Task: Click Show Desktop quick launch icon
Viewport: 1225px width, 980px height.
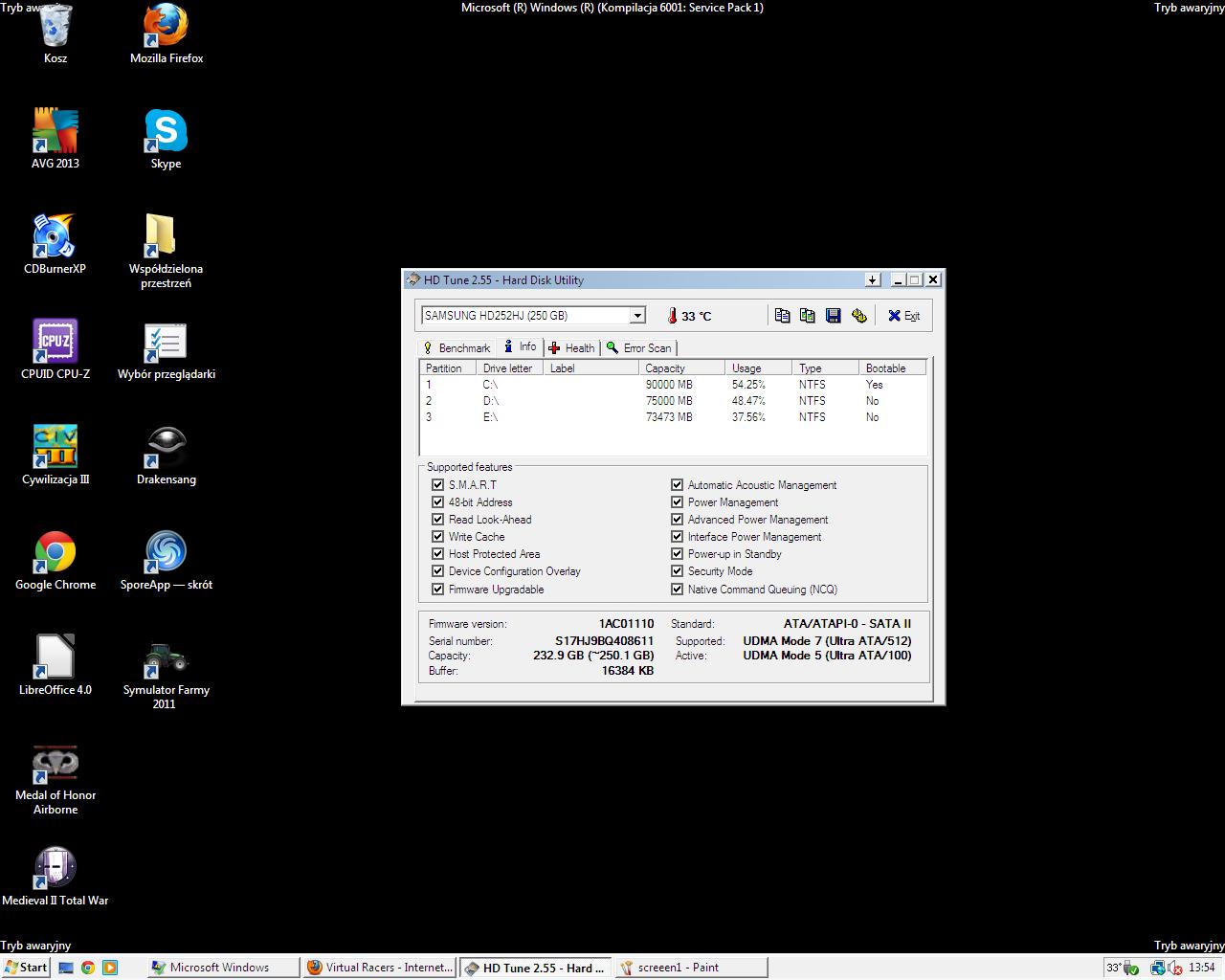Action: point(66,968)
